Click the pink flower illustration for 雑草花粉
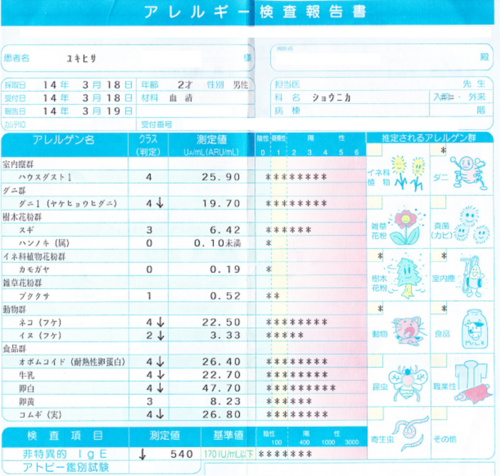Image resolution: width=500 pixels, height=476 pixels. pos(406,227)
